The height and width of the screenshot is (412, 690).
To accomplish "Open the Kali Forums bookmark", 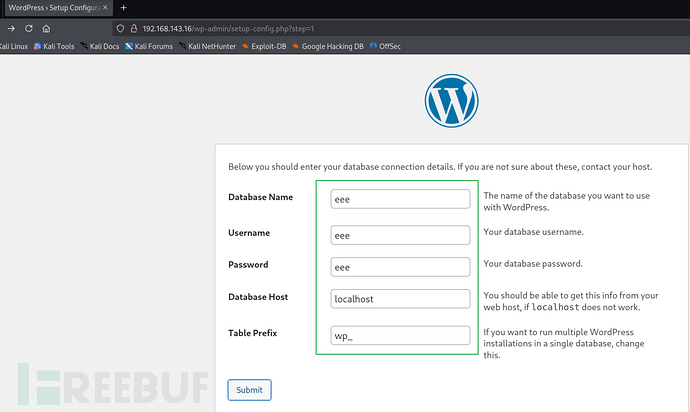I will (149, 46).
